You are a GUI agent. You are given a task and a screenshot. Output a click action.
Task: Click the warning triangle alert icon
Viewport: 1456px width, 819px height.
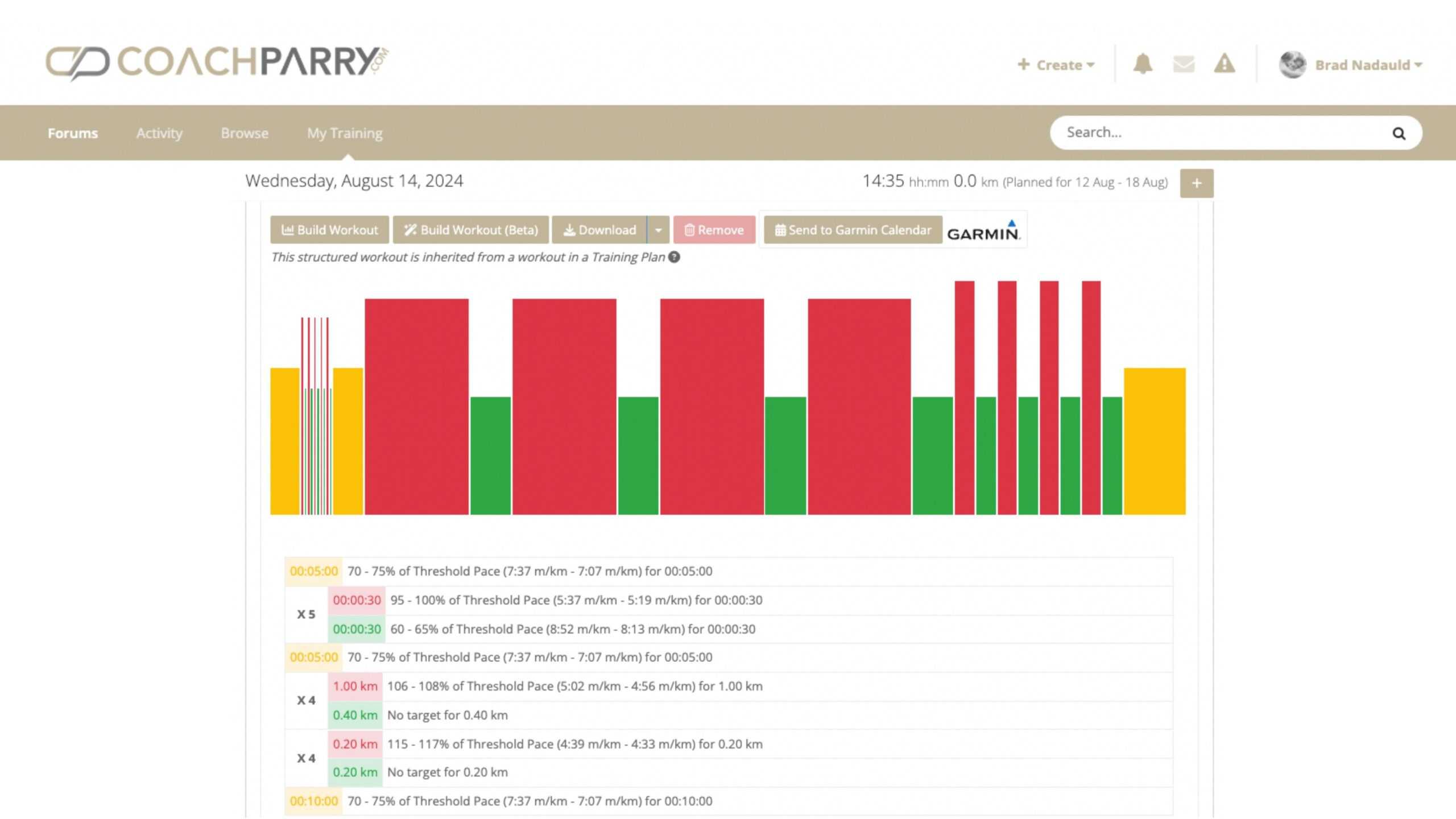coord(1224,64)
